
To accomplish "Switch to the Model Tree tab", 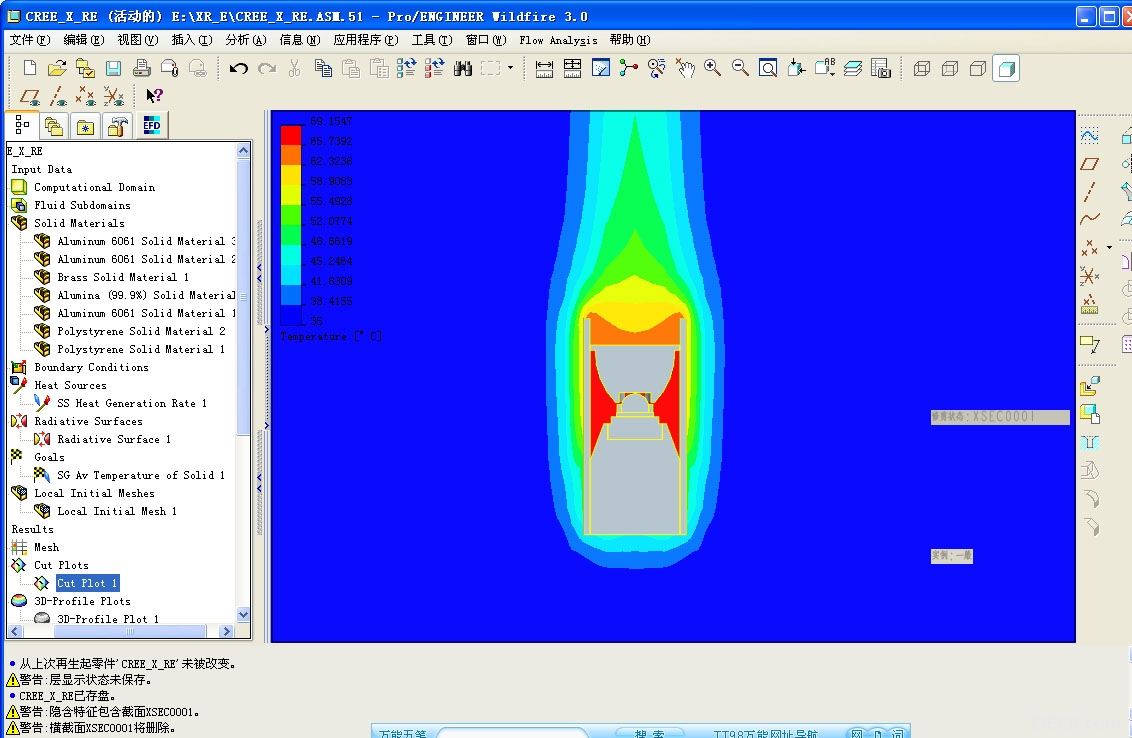I will pyautogui.click(x=22, y=126).
